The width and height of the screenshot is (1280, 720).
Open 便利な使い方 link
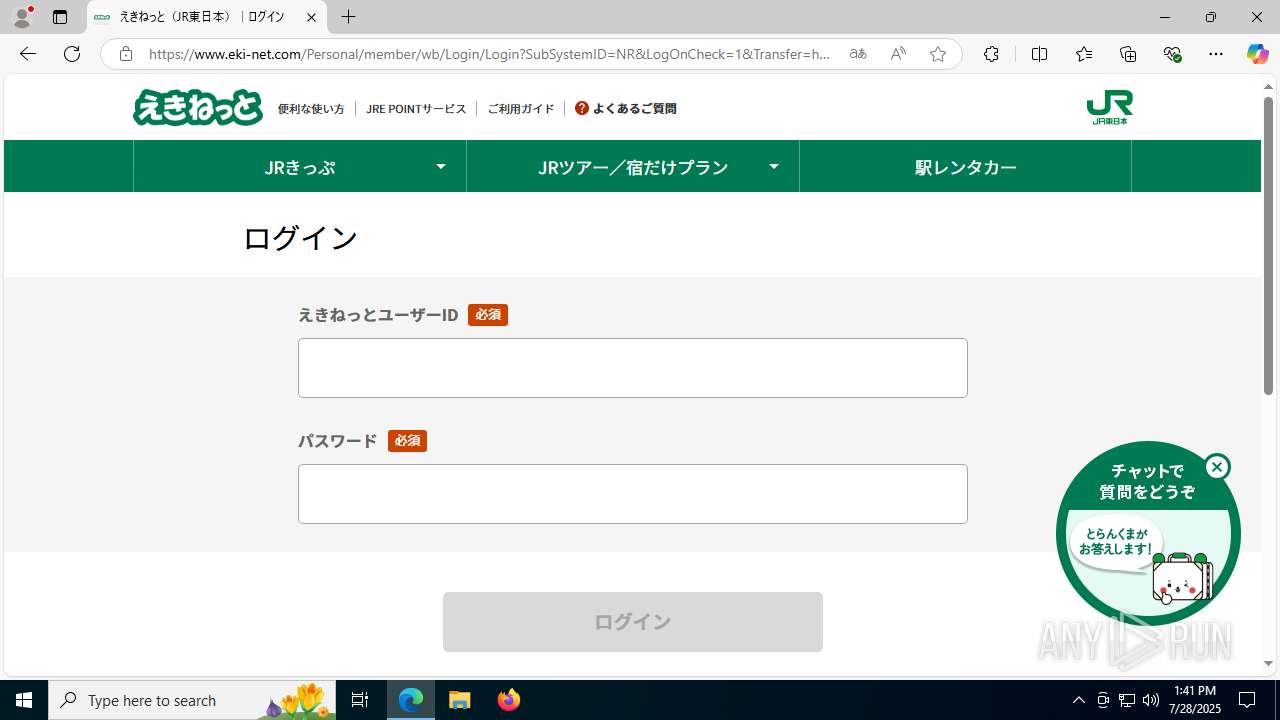point(311,108)
